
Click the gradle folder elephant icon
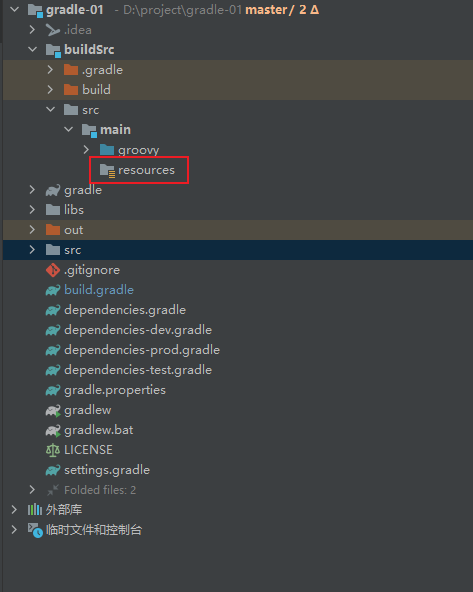tap(53, 190)
